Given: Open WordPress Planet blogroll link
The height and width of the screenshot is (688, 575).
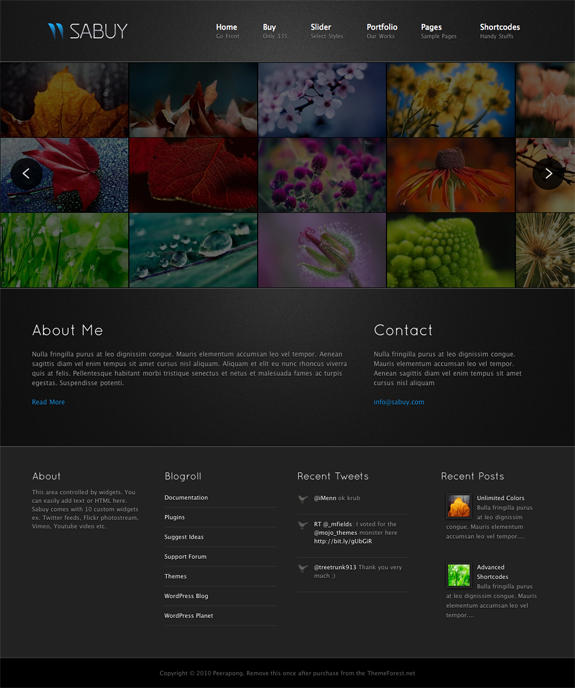Looking at the screenshot, I should (189, 616).
